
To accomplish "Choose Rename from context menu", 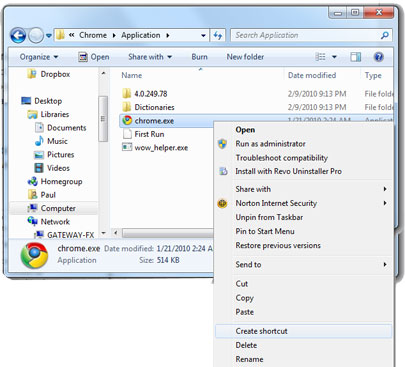I will click(249, 359).
